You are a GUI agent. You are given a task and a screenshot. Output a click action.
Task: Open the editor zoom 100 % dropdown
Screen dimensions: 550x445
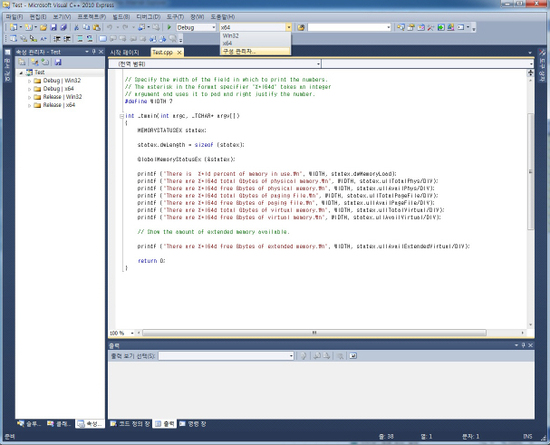click(132, 333)
